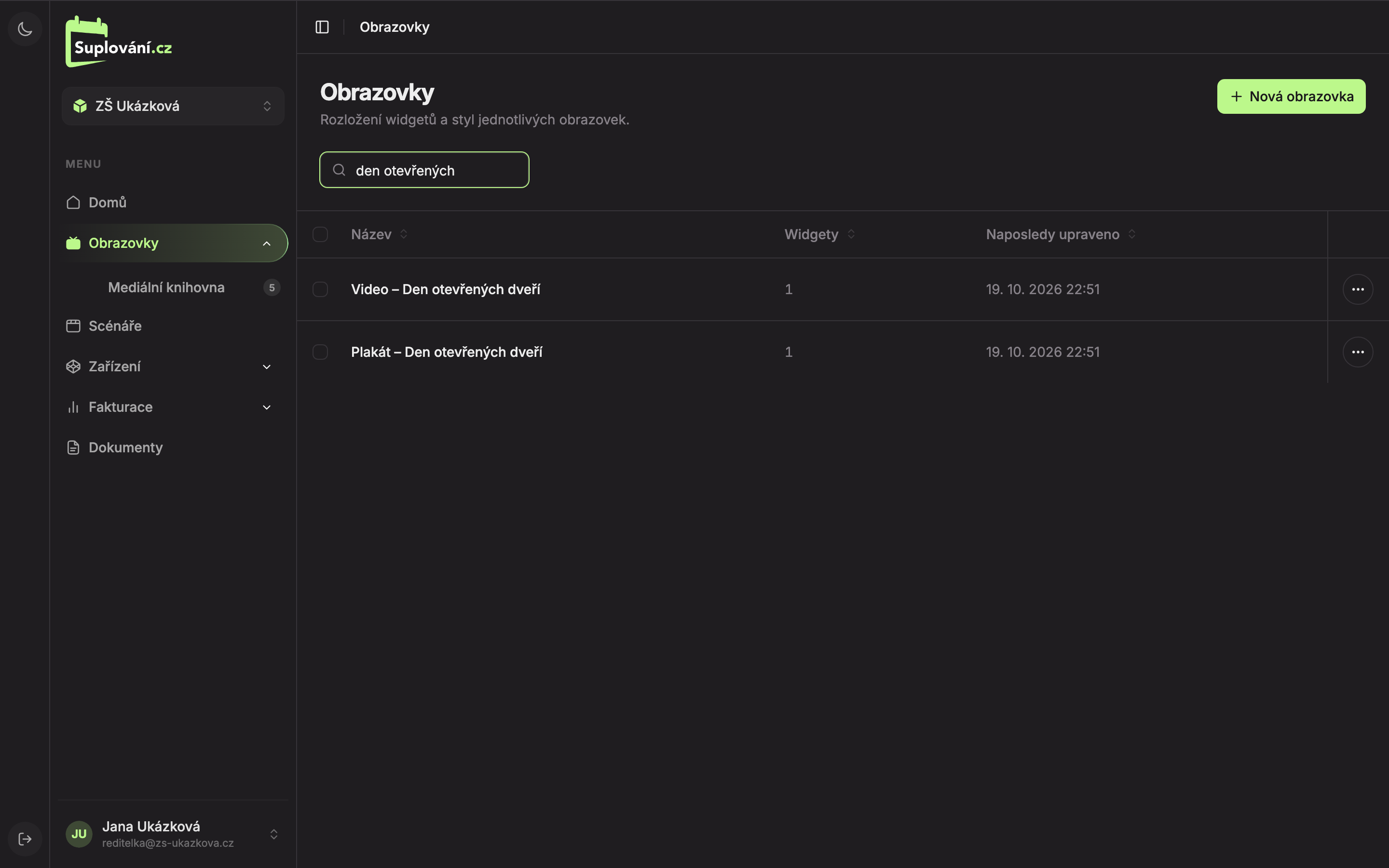
Task: Click the Dokumenty file icon
Action: (73, 447)
